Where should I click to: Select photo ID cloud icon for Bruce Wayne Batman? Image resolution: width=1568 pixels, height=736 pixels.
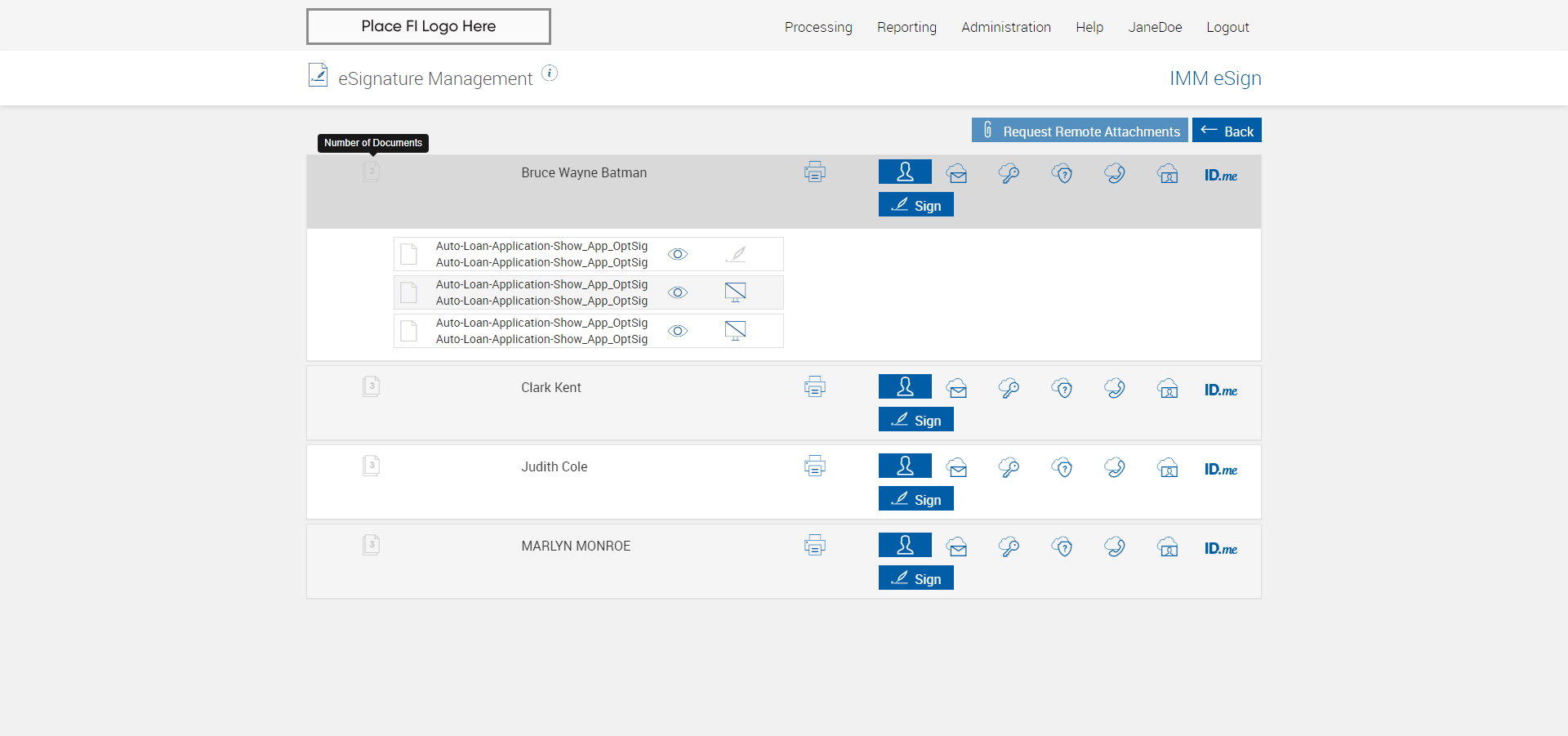click(x=1168, y=173)
